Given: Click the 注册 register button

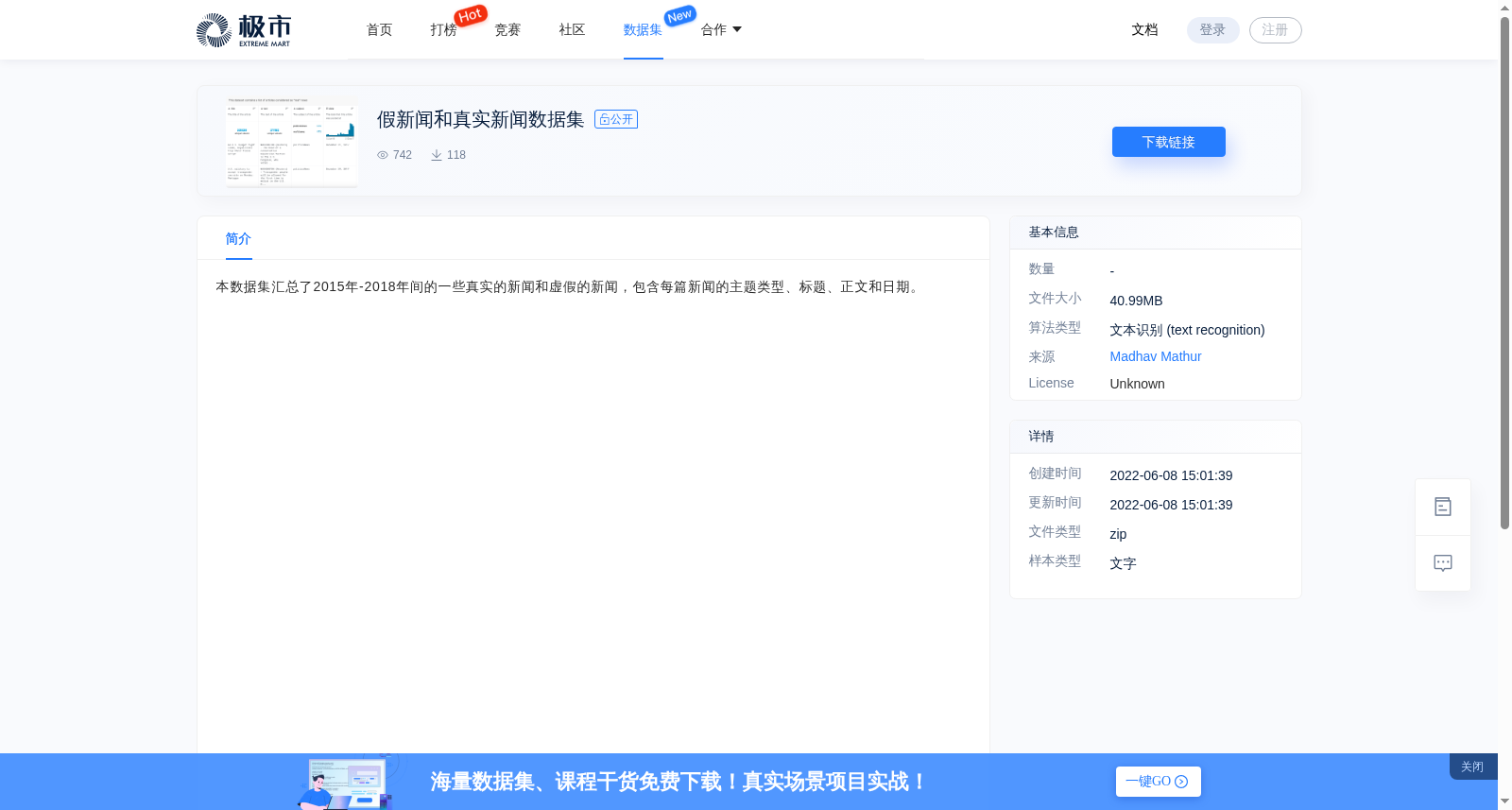Looking at the screenshot, I should click(1275, 30).
